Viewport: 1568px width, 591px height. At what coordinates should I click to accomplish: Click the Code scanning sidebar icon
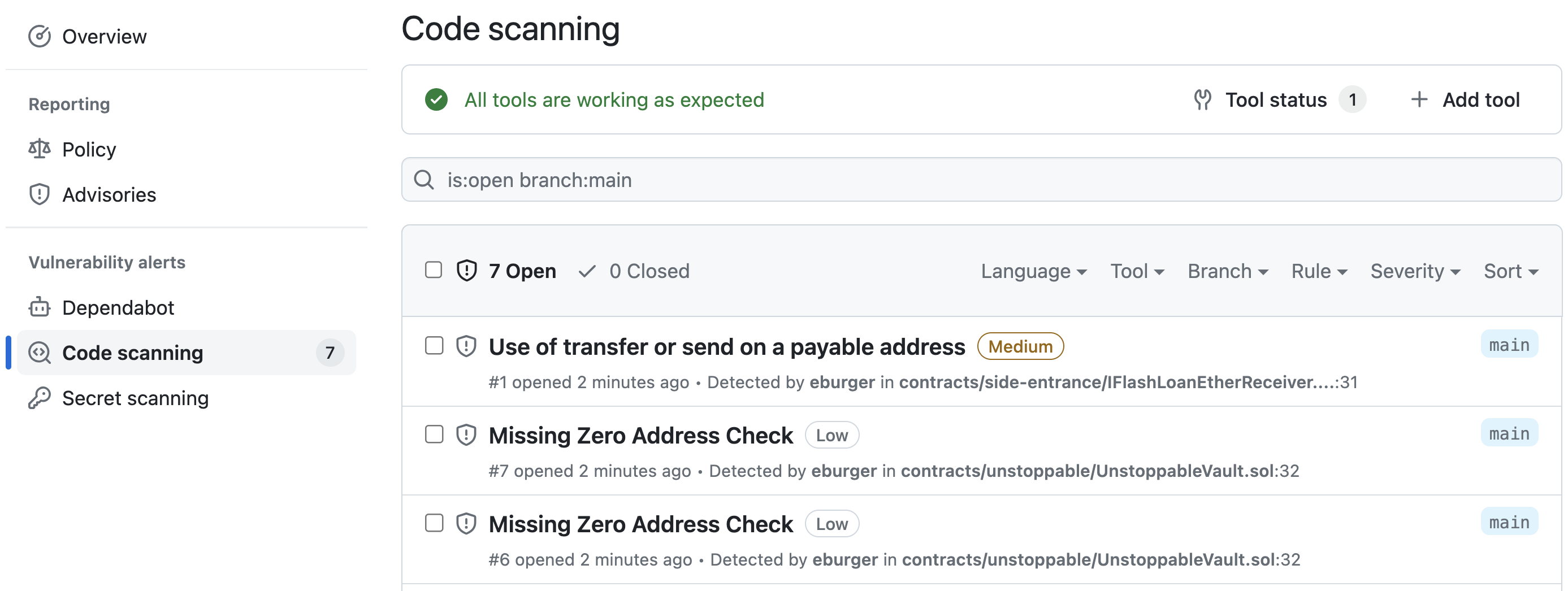click(39, 353)
